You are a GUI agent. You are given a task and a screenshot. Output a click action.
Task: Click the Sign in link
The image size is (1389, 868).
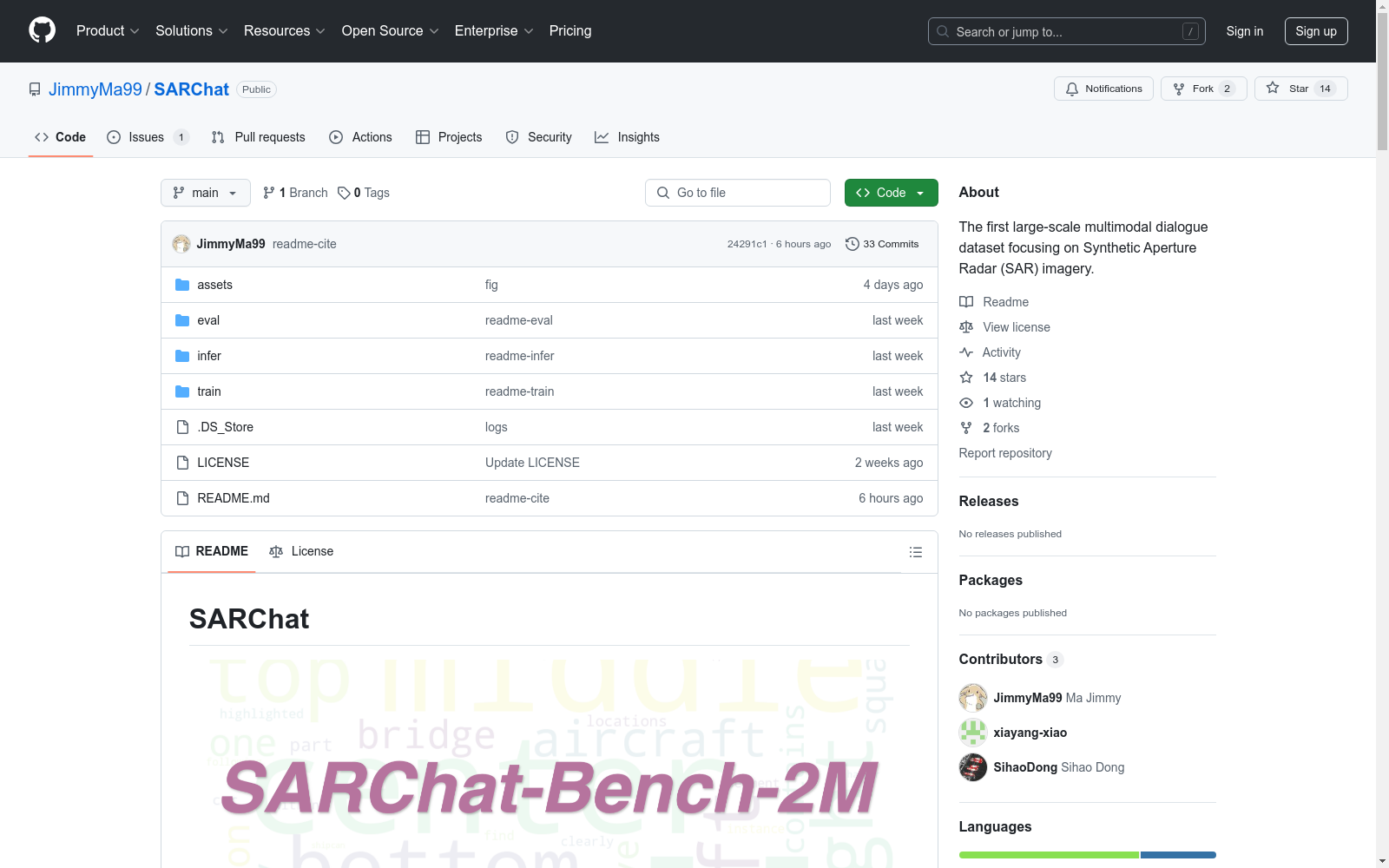[1245, 31]
